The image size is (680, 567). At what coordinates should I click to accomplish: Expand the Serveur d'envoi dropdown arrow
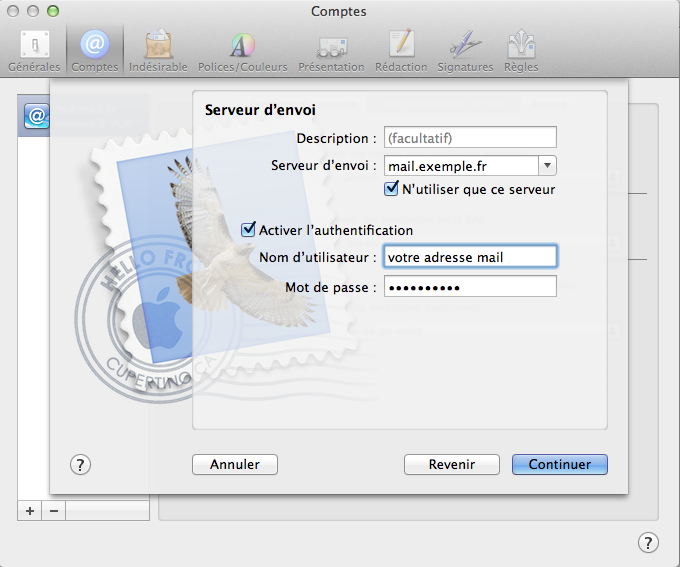pos(547,165)
